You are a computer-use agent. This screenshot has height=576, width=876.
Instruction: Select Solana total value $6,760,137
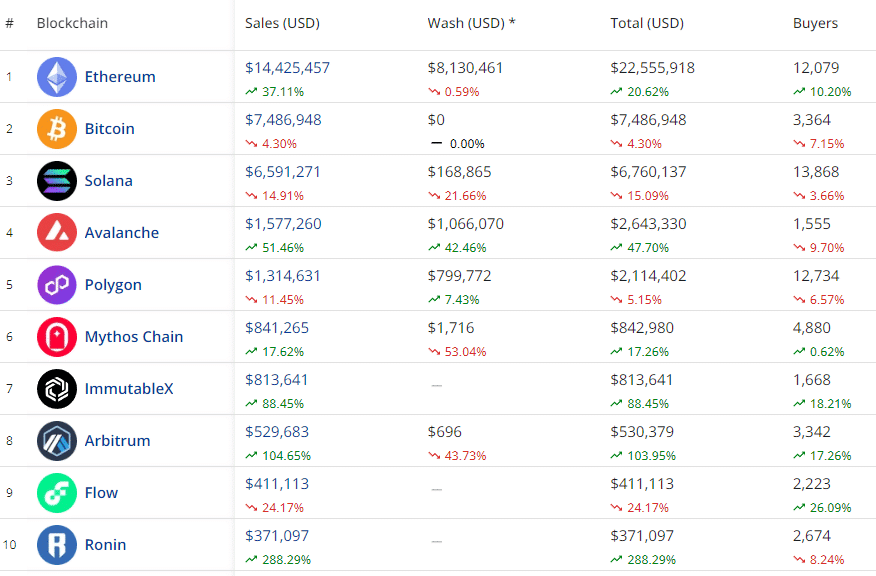(648, 172)
